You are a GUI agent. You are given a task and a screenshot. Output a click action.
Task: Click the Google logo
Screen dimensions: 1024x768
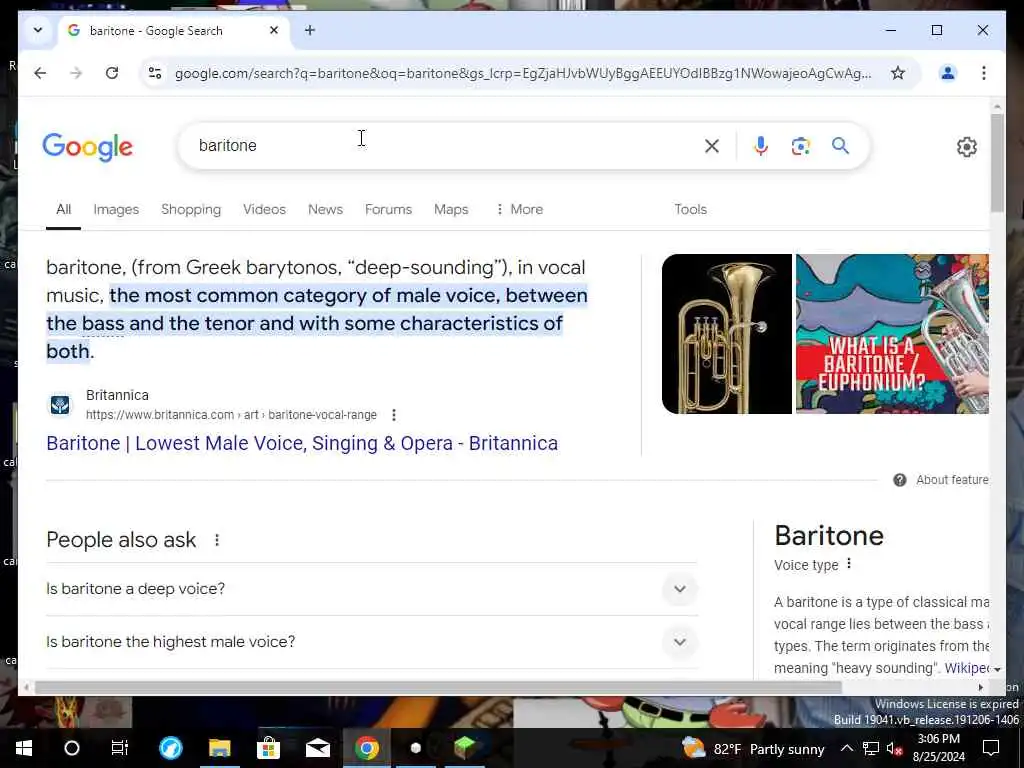click(88, 146)
